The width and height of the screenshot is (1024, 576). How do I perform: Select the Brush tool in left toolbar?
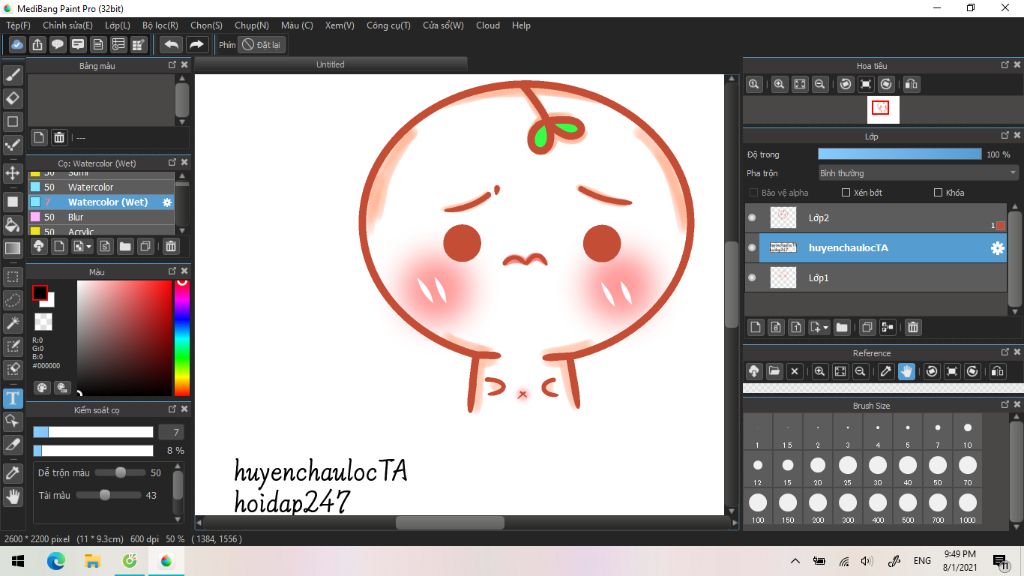click(x=12, y=75)
